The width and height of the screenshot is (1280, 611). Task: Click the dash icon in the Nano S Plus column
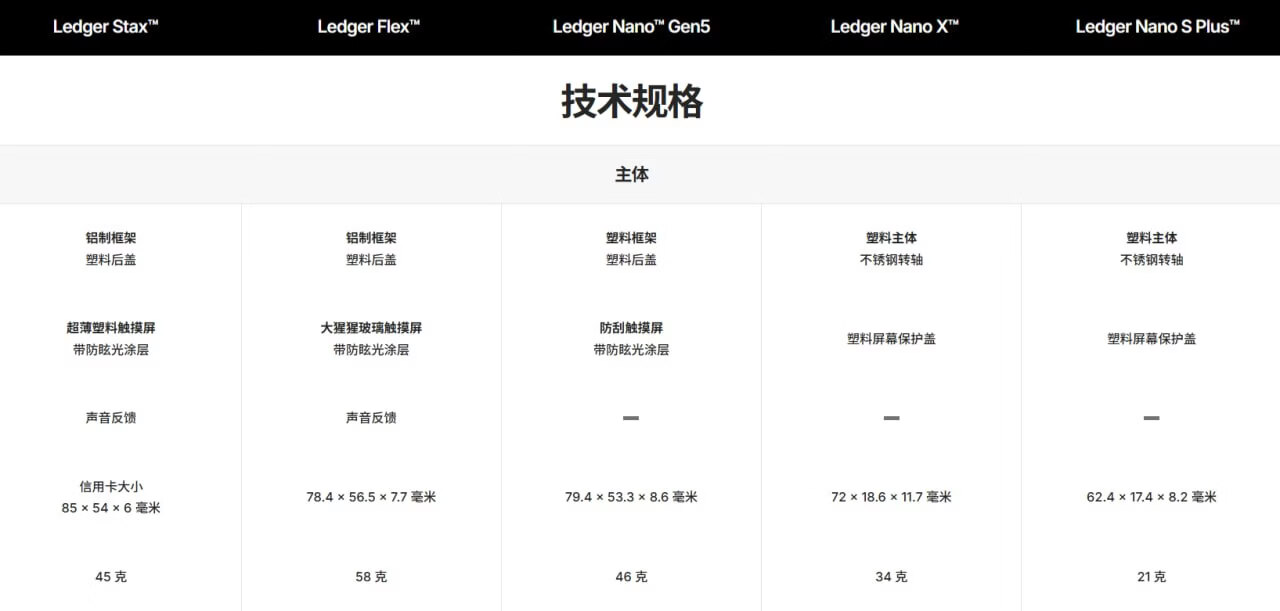click(1151, 418)
